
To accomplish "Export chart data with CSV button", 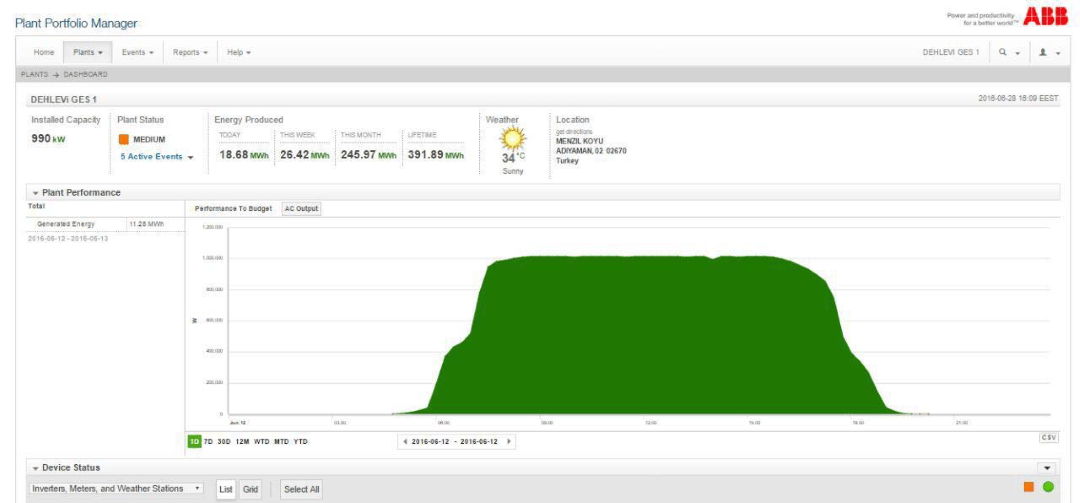I will (1048, 437).
